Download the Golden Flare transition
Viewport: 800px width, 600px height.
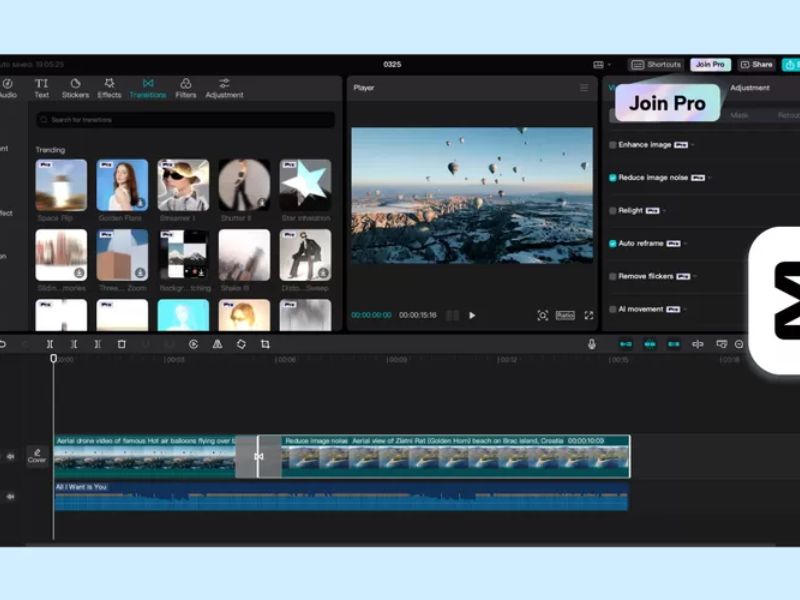tap(140, 203)
